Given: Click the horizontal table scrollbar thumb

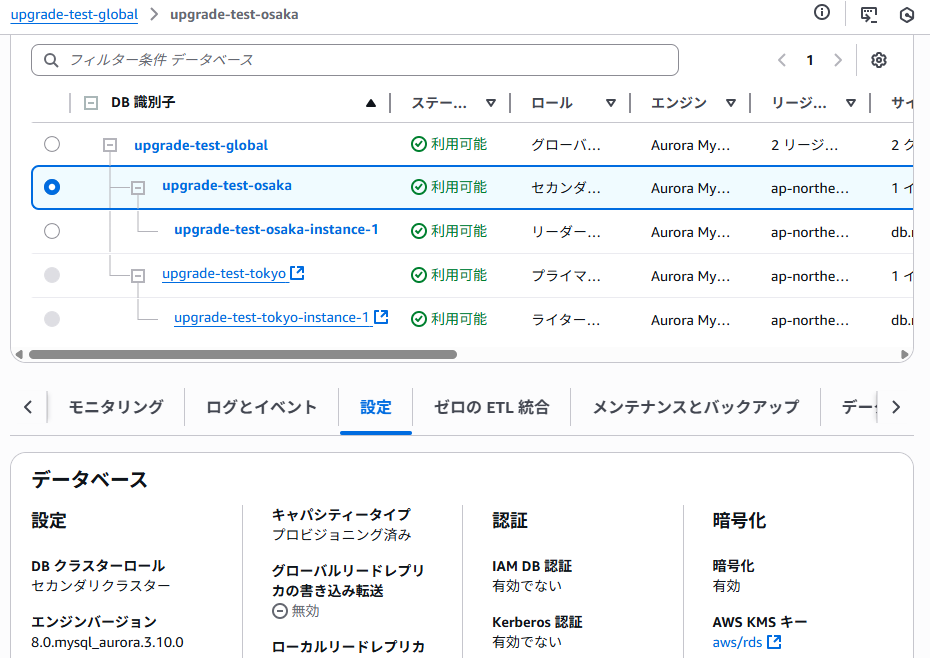Looking at the screenshot, I should pyautogui.click(x=243, y=354).
